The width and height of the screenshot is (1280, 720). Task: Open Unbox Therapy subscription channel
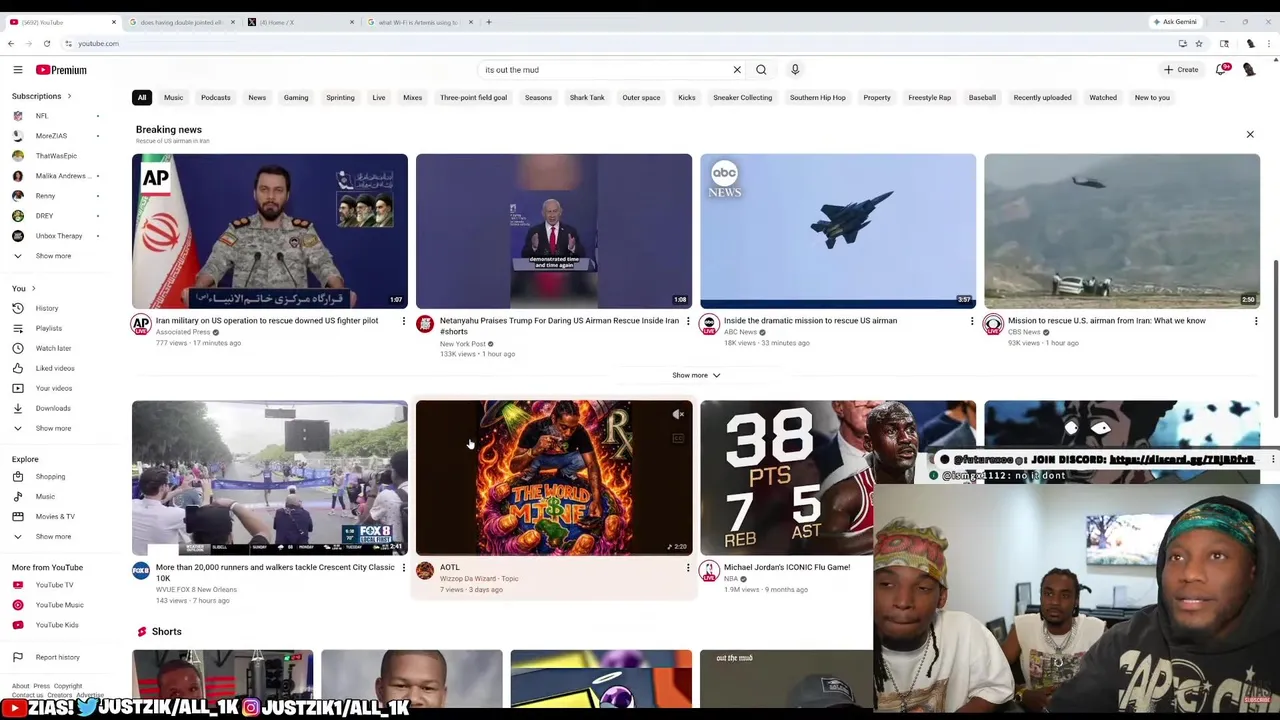pyautogui.click(x=58, y=236)
